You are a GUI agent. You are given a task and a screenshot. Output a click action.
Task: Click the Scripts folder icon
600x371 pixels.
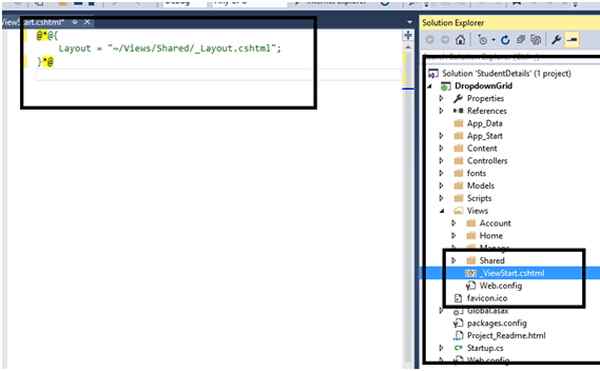(x=458, y=198)
